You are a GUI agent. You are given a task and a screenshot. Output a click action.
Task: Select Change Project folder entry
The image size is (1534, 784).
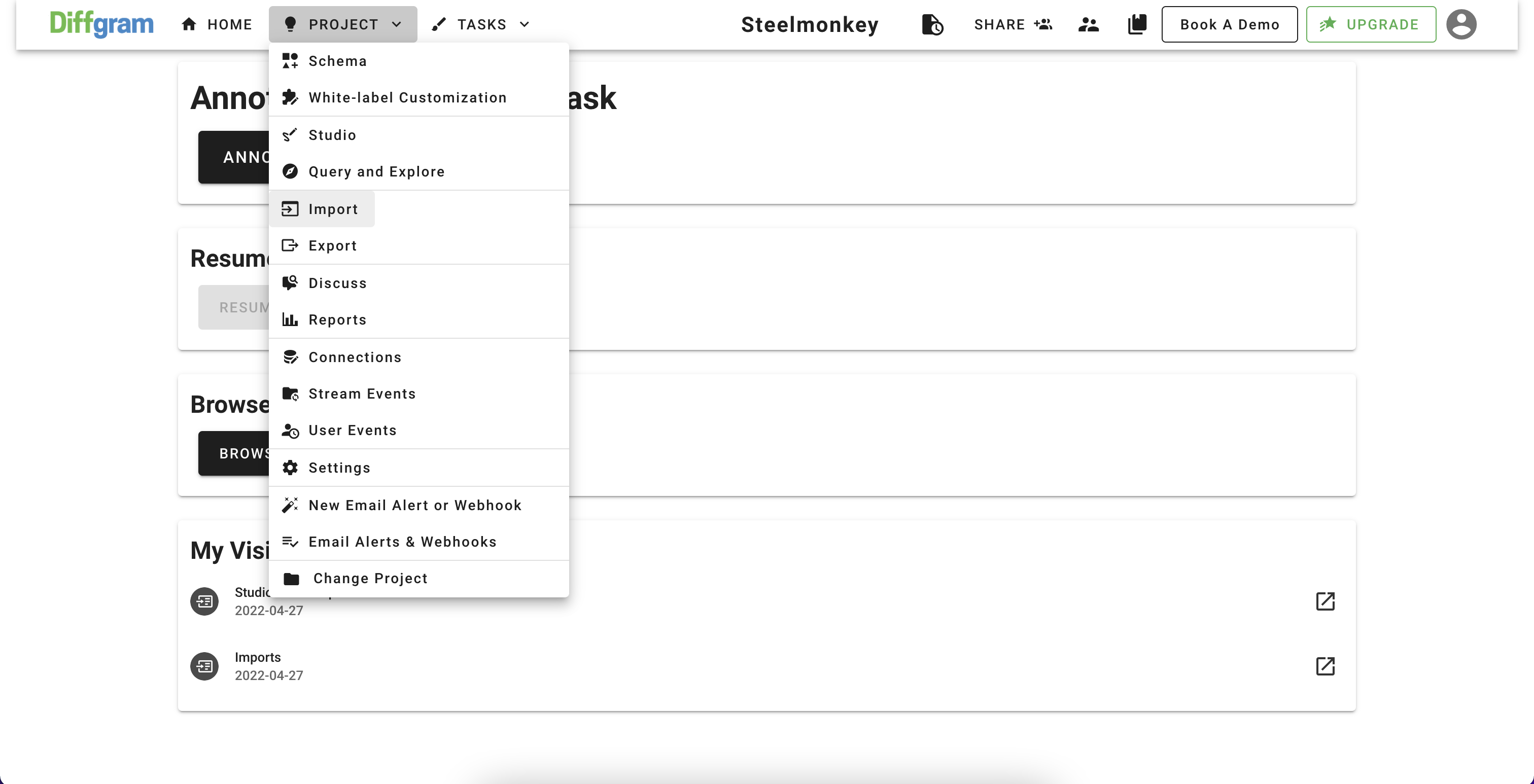pos(370,578)
